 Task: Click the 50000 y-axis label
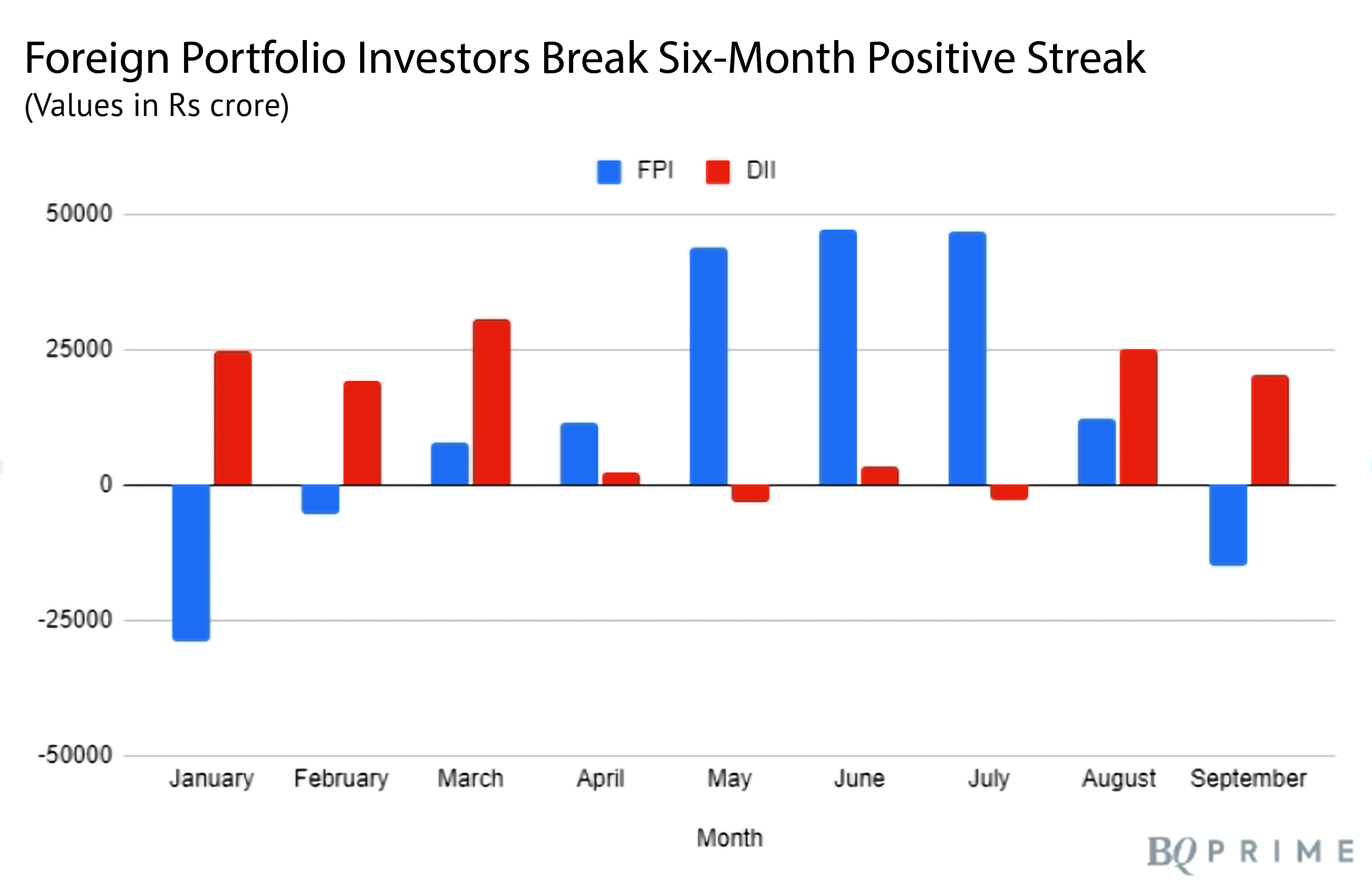(79, 214)
